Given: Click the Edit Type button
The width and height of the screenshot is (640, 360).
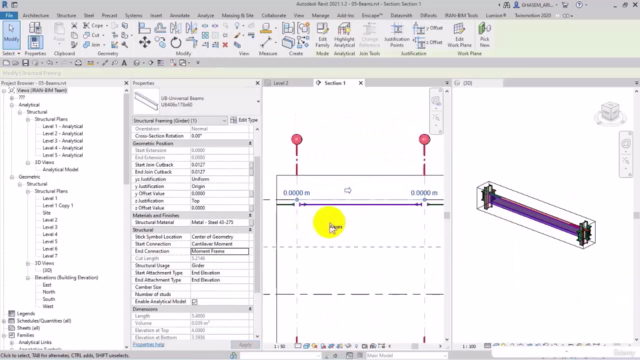Looking at the screenshot, I should 244,120.
